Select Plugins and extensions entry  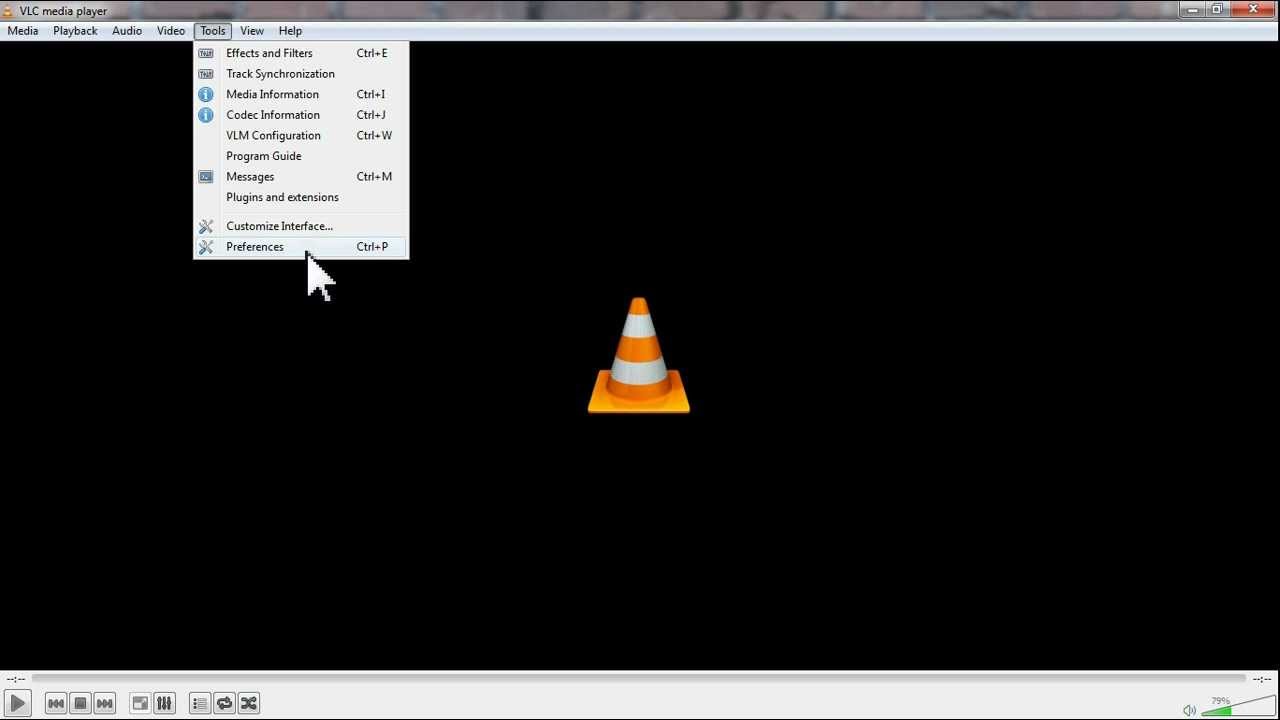tap(301, 197)
